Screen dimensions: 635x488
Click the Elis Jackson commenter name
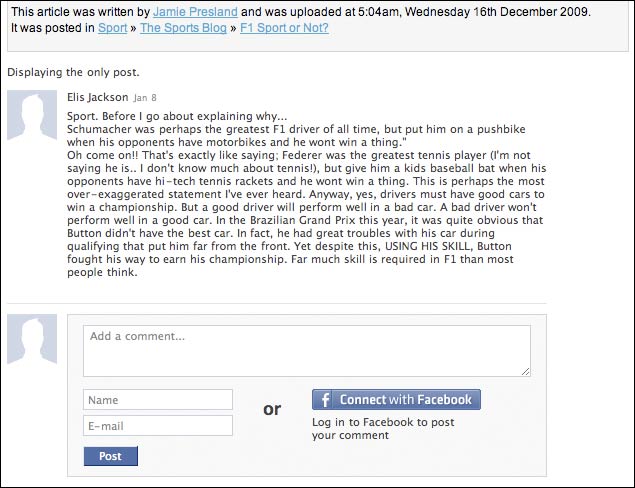pyautogui.click(x=98, y=97)
